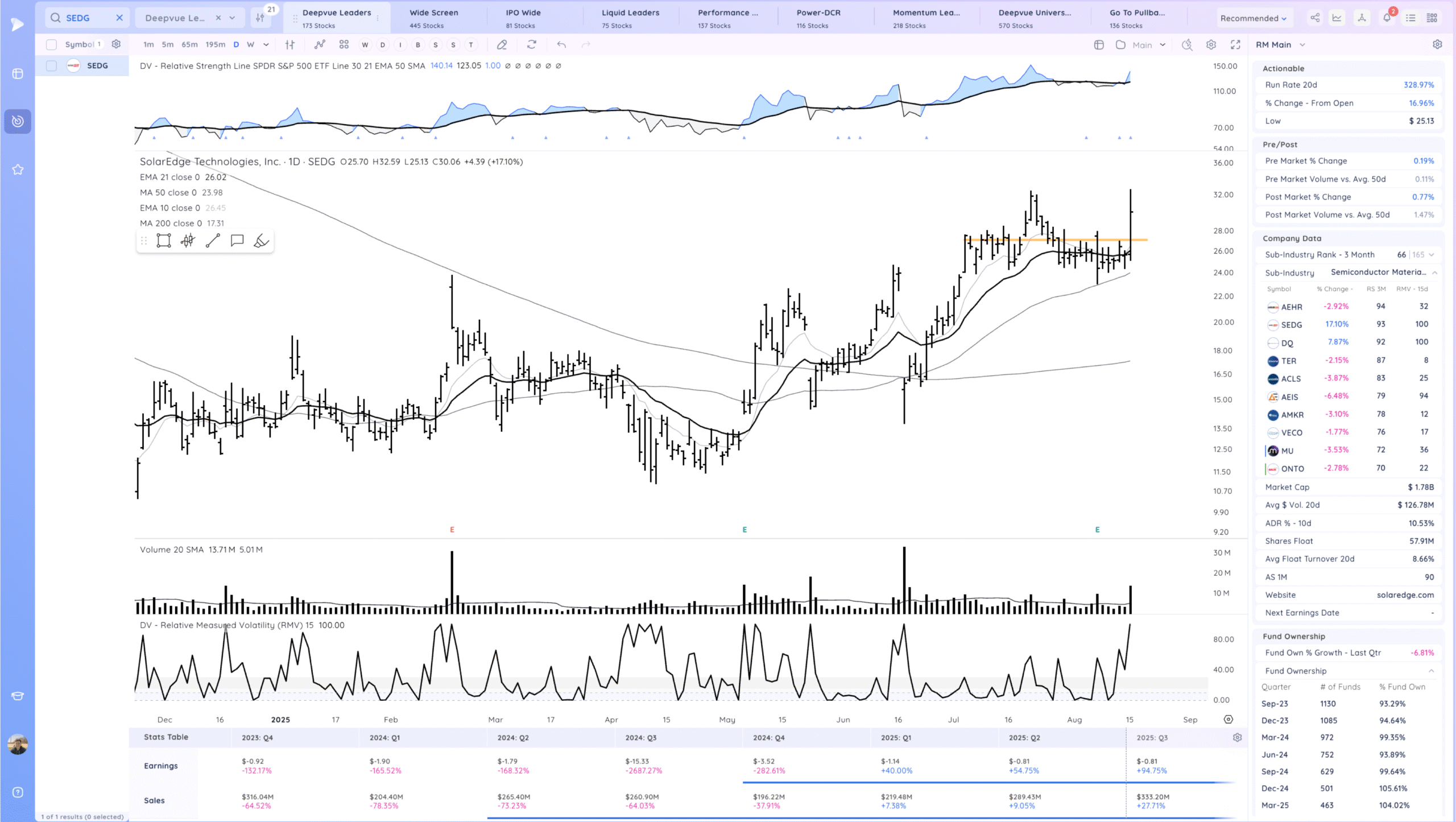The width and height of the screenshot is (1456, 822).
Task: Open the indicators icon in chart toolbar
Action: [320, 44]
